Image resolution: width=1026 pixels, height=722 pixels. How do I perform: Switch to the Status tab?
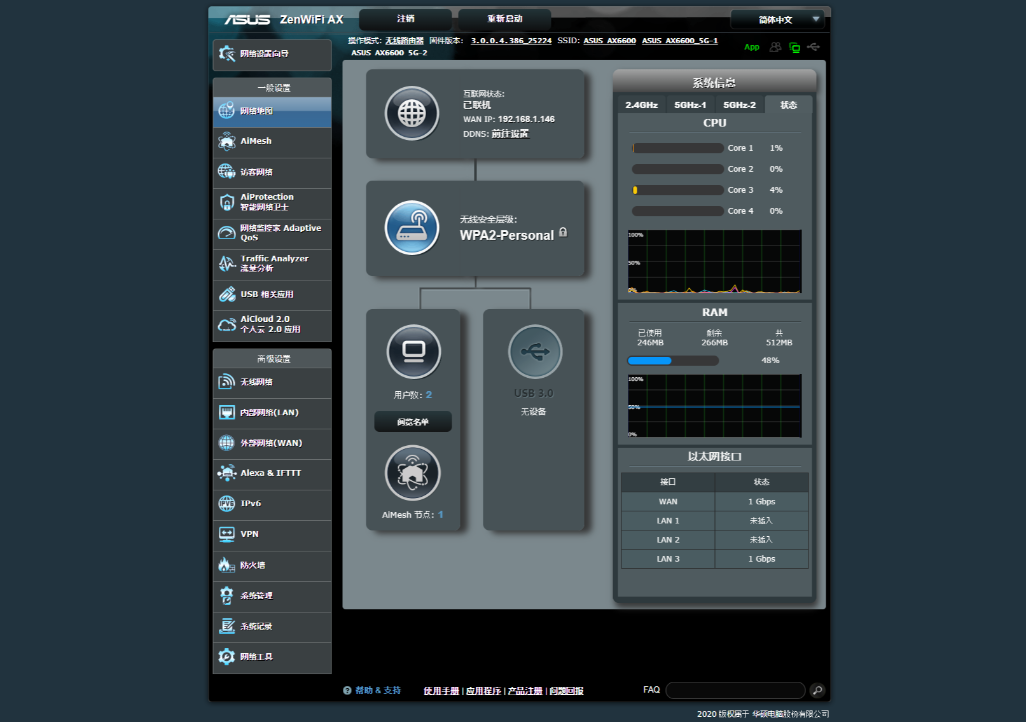788,105
